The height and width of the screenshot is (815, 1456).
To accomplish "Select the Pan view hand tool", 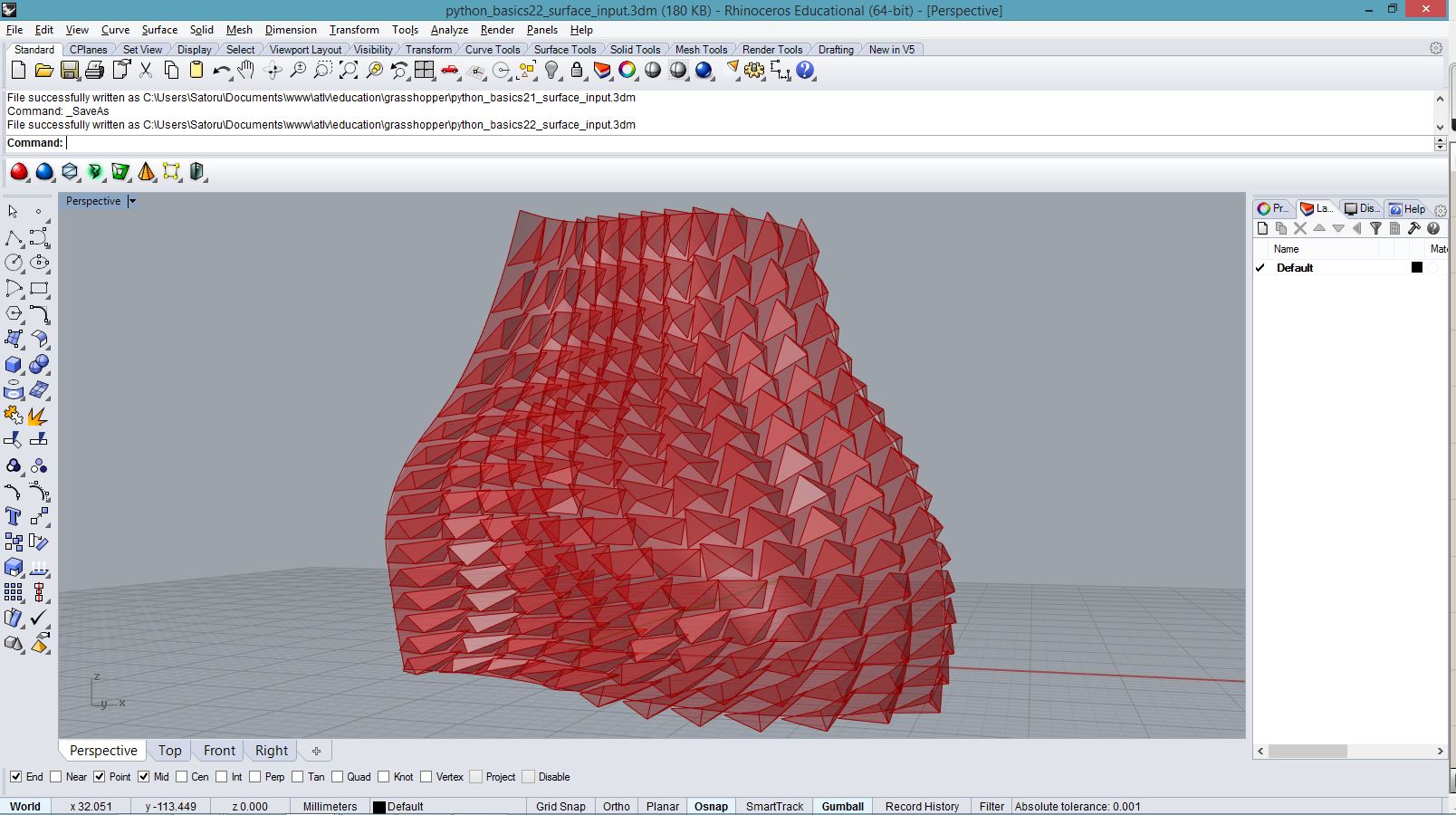I will (x=246, y=71).
